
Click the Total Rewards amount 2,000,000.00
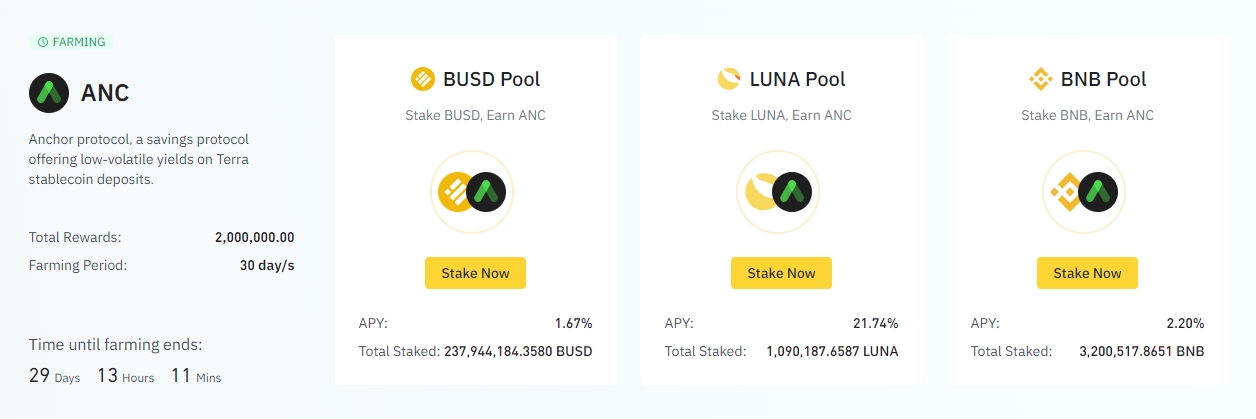(254, 238)
